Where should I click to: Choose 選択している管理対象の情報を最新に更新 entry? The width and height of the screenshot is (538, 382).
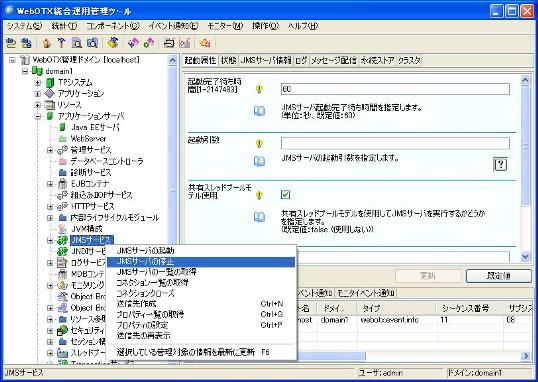point(201,352)
